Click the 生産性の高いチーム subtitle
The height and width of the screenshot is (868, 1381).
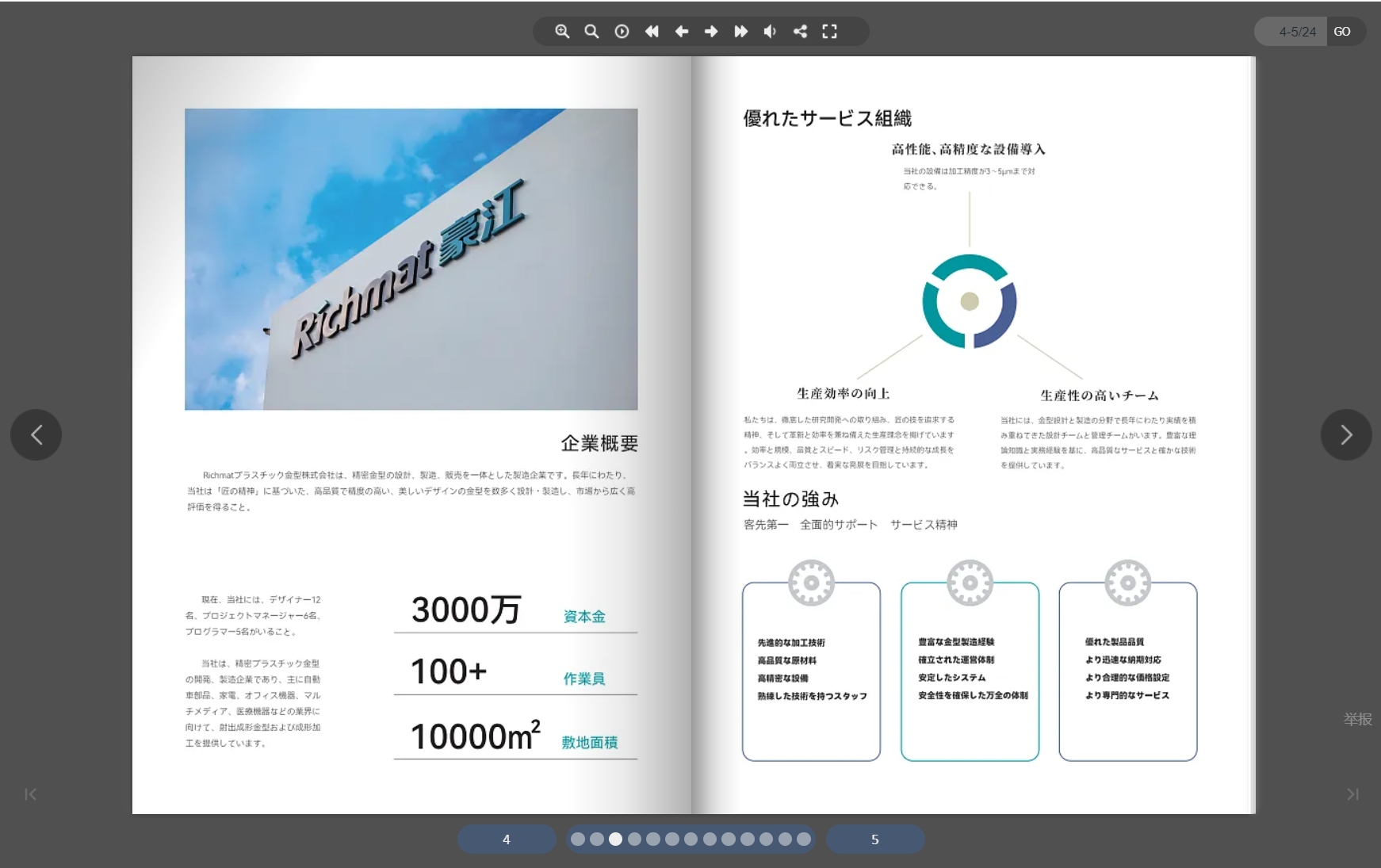coord(1099,395)
